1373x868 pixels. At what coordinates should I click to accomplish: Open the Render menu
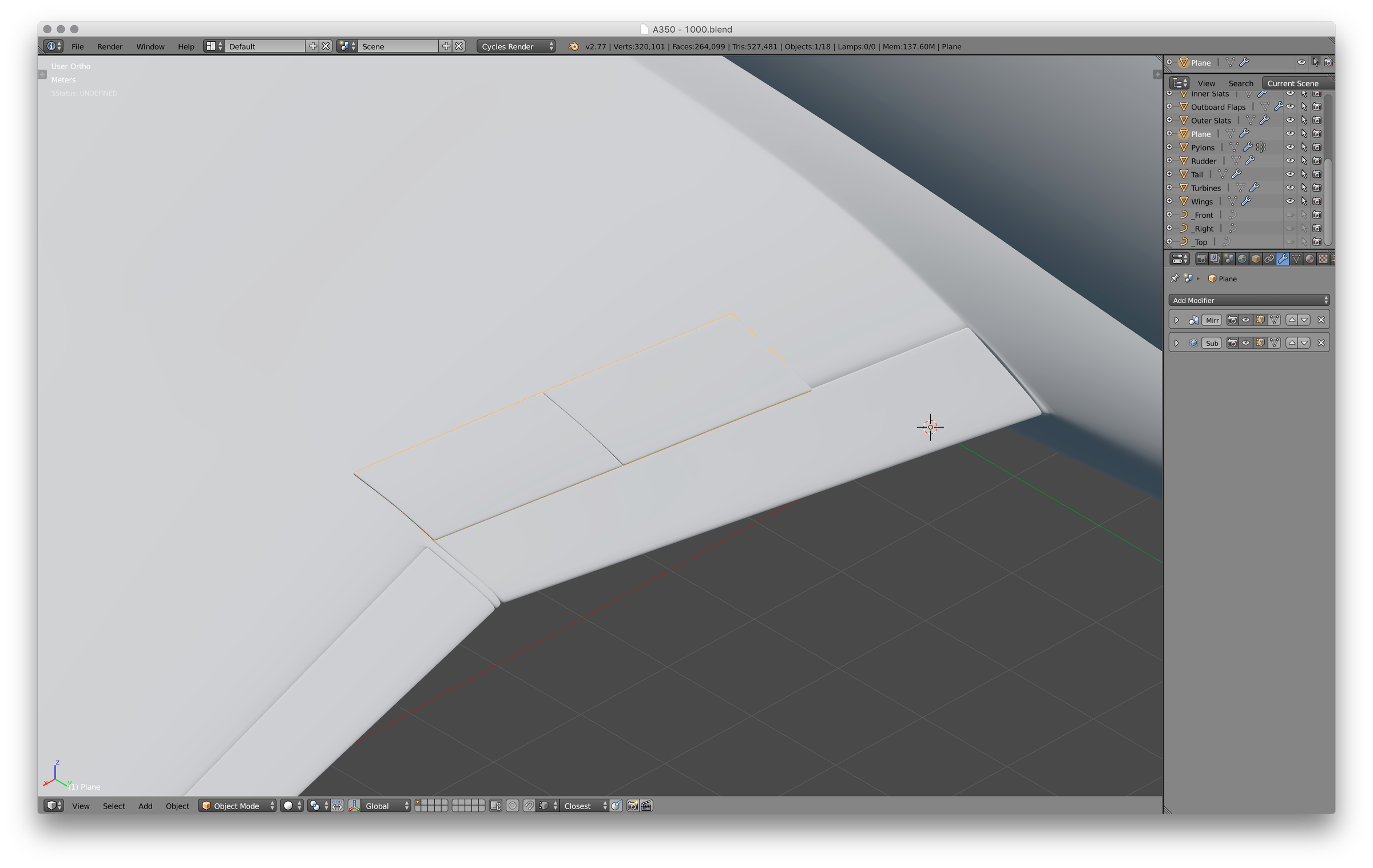tap(109, 46)
